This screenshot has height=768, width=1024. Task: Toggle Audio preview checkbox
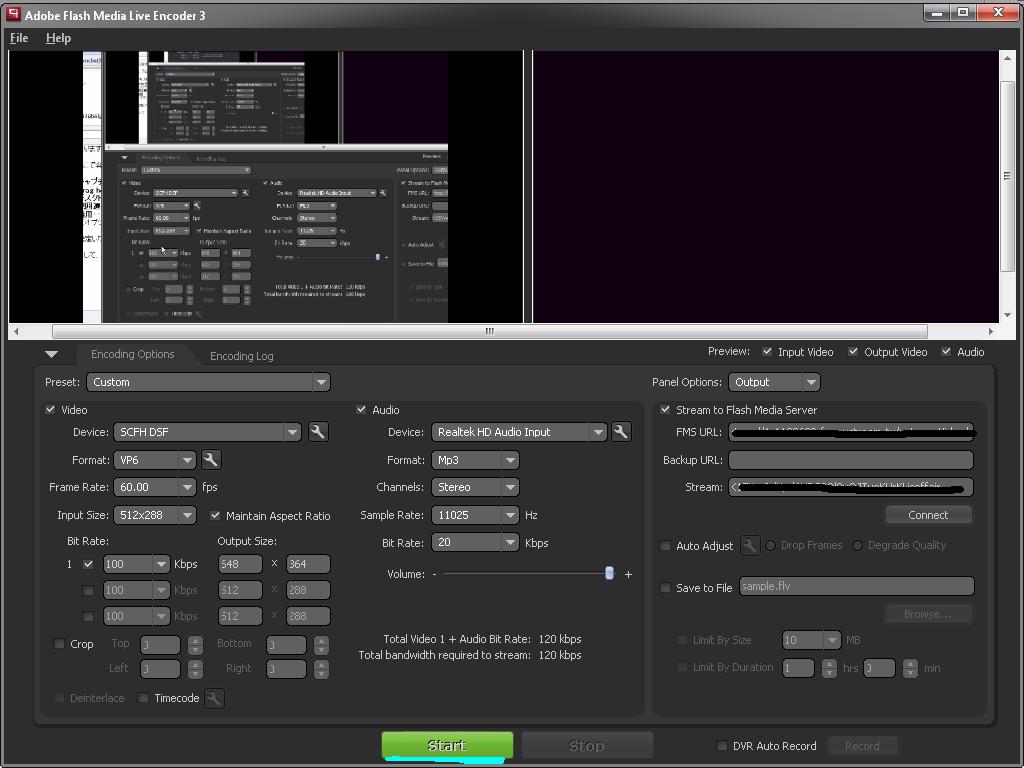point(946,351)
